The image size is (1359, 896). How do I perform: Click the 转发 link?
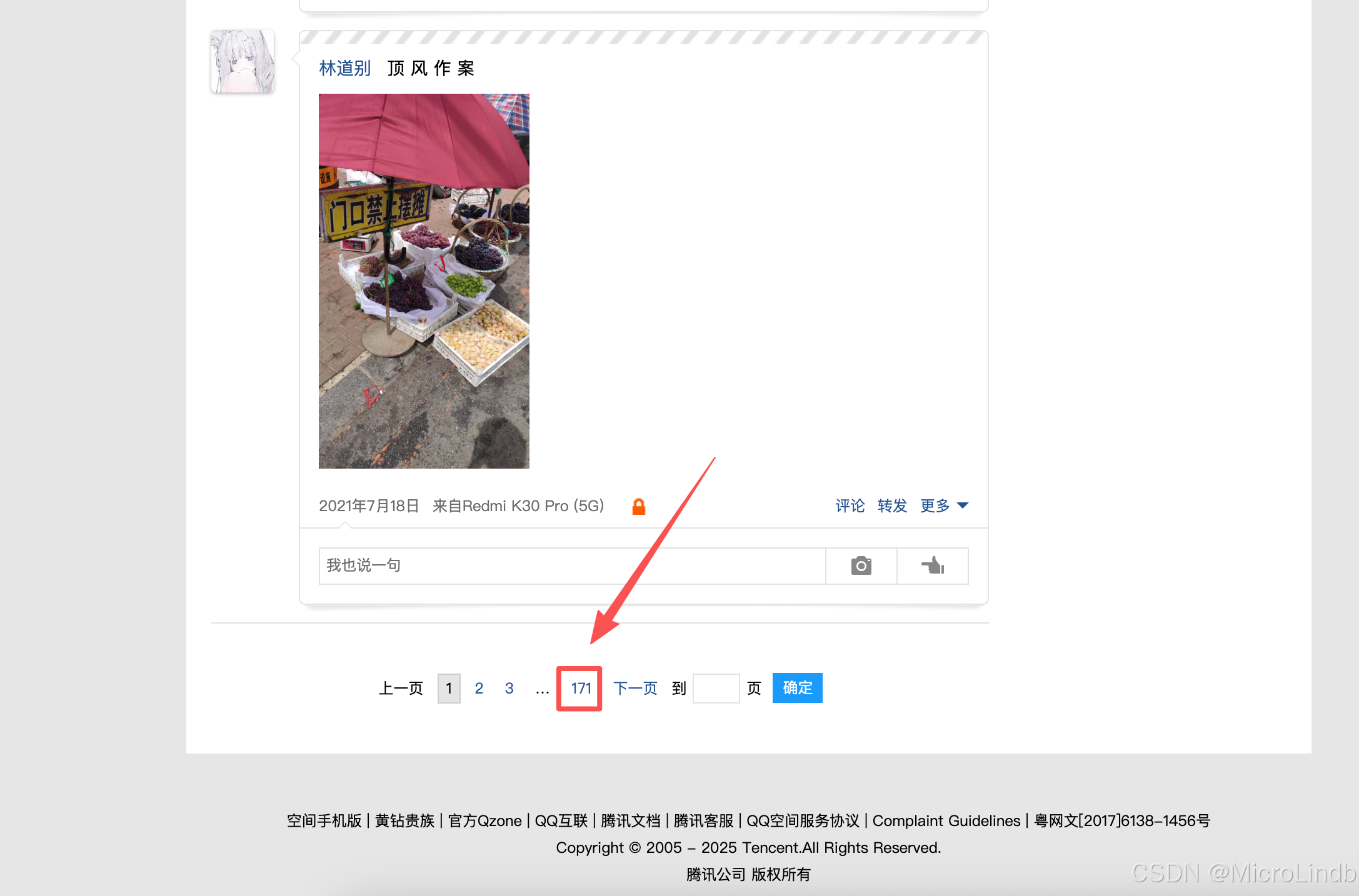pyautogui.click(x=892, y=505)
